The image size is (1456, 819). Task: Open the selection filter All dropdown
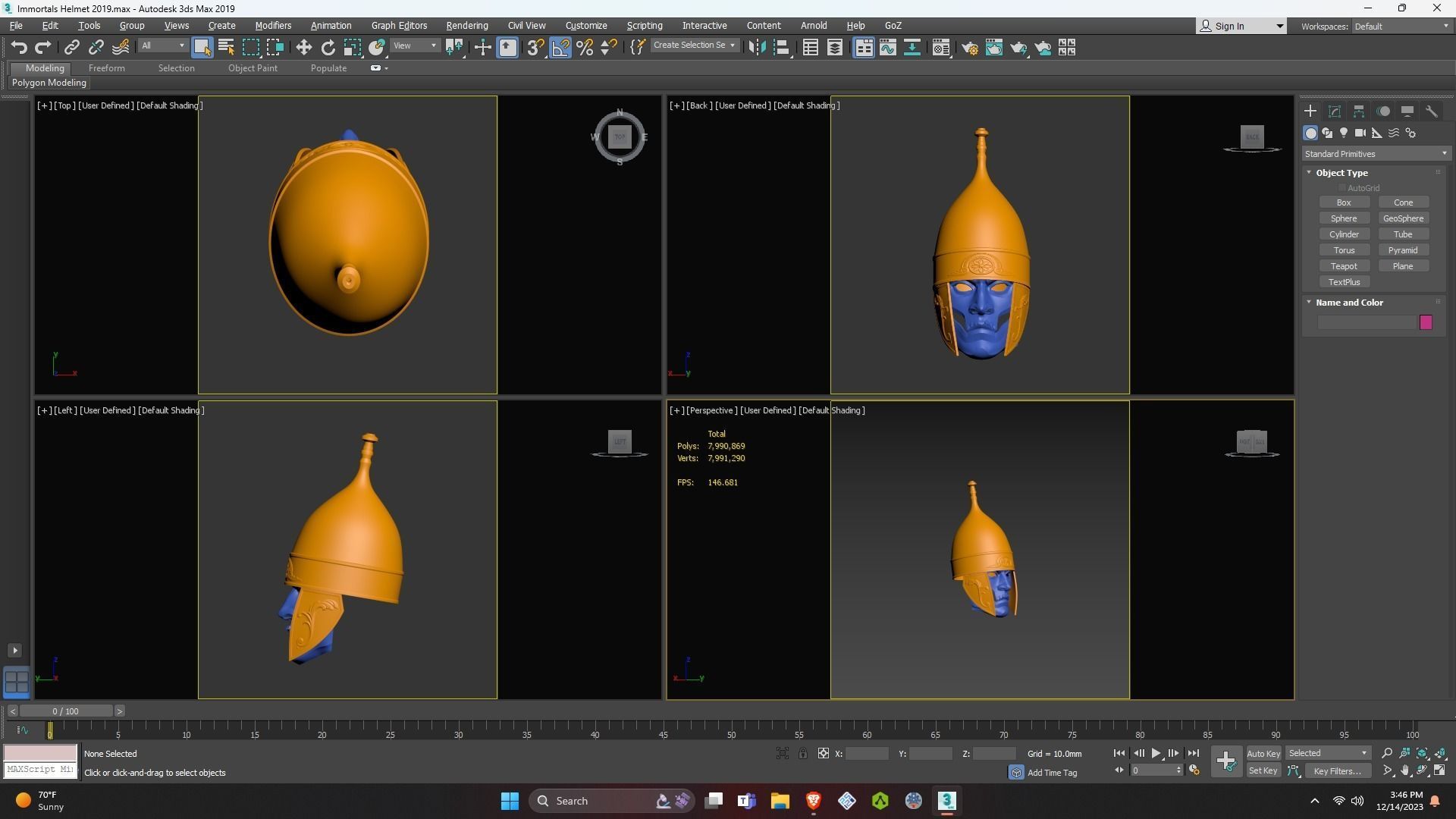162,46
